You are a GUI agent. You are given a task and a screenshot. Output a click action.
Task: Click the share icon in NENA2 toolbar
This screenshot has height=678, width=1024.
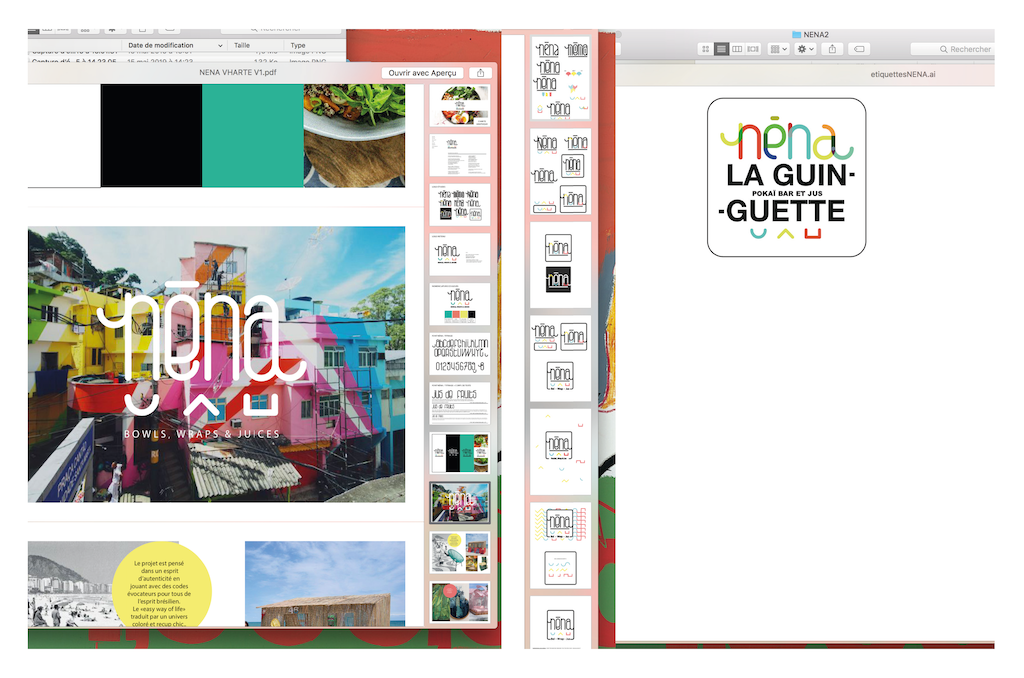click(x=832, y=49)
